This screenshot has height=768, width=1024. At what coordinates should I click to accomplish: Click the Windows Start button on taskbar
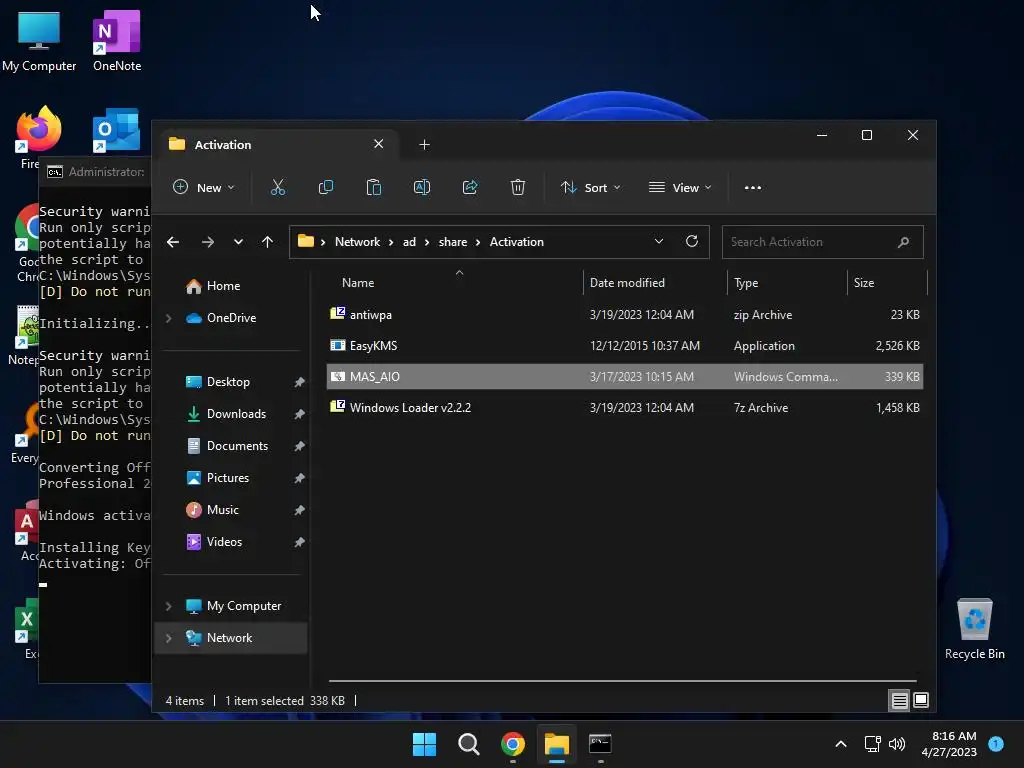(424, 744)
